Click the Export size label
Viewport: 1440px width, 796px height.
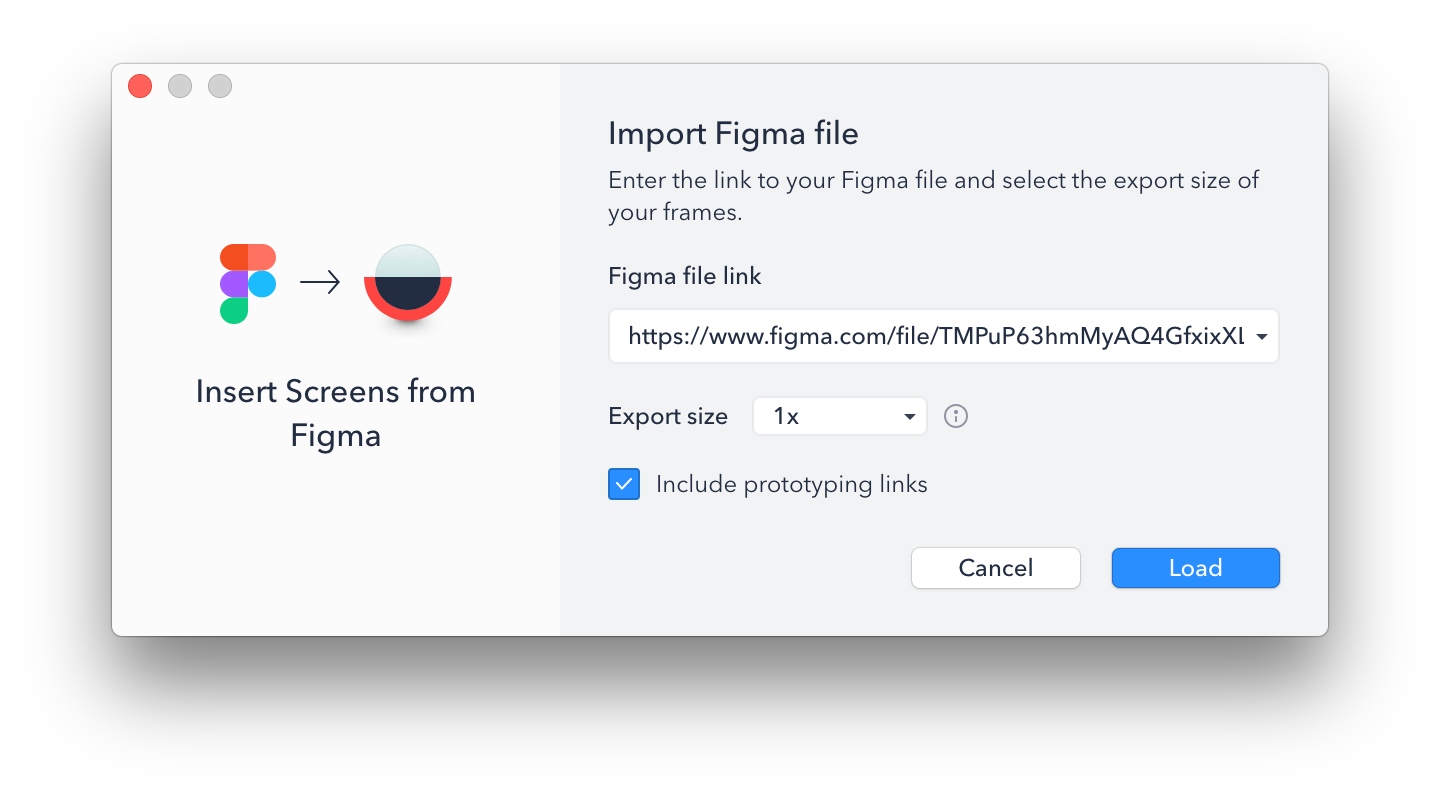[x=668, y=416]
